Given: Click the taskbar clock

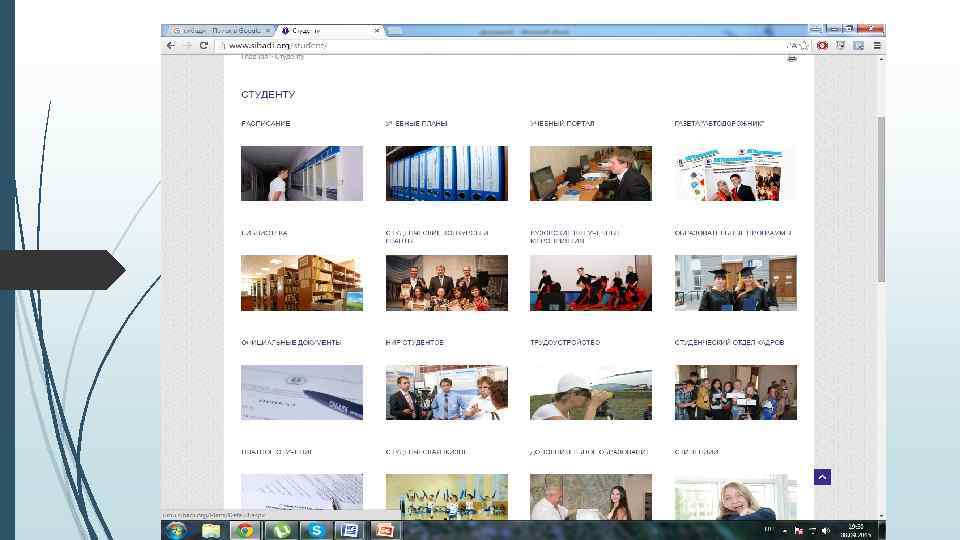Looking at the screenshot, I should point(856,530).
